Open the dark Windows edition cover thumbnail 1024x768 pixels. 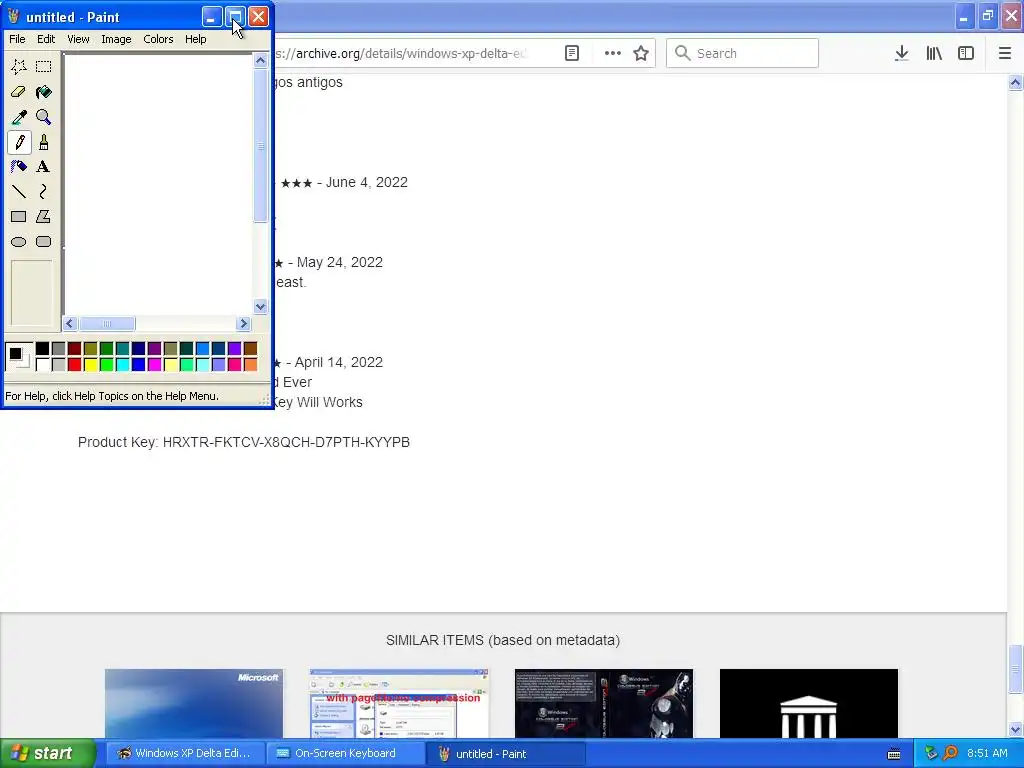(x=604, y=703)
